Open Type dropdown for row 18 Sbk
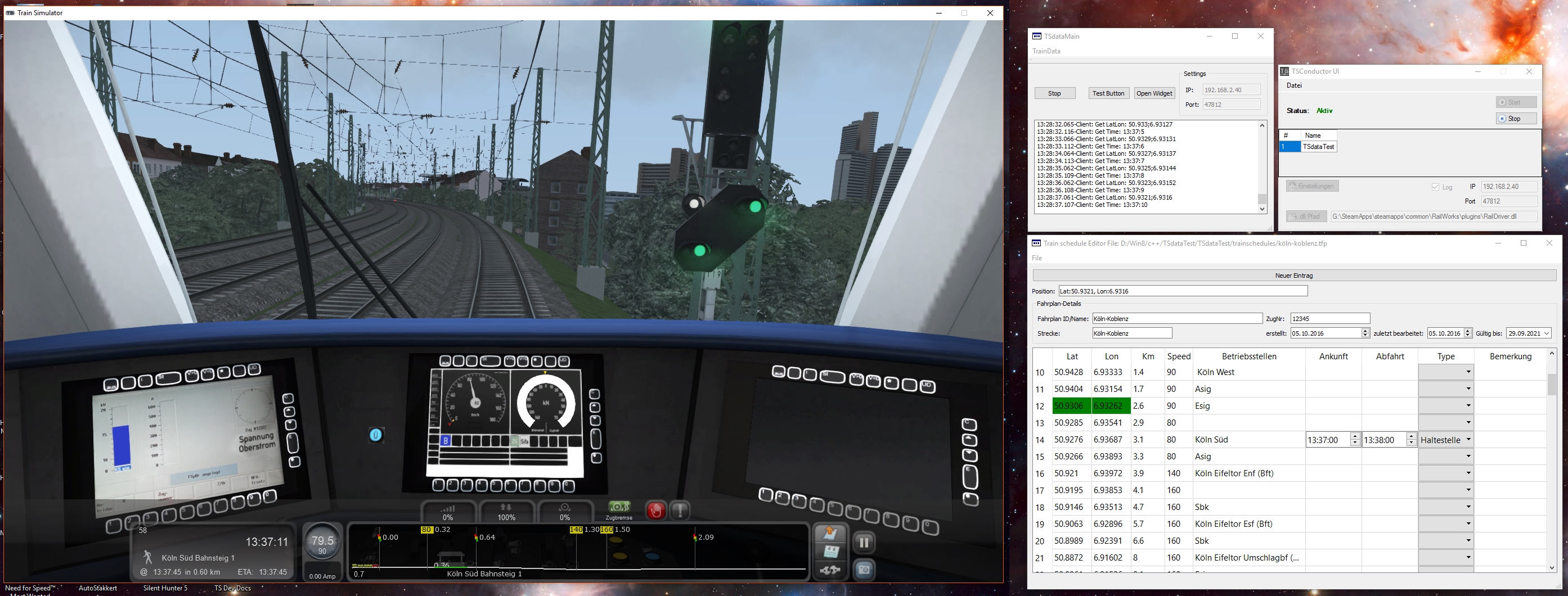 coord(1446,507)
